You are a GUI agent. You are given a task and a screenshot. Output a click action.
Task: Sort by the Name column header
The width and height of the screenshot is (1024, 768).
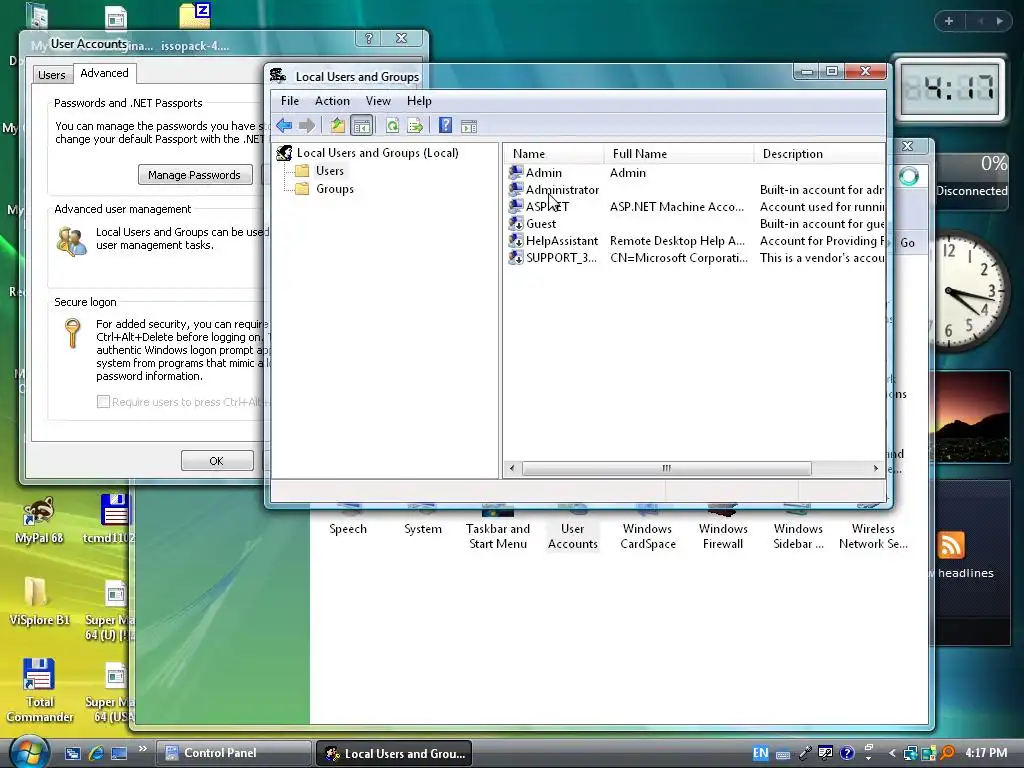pos(554,153)
